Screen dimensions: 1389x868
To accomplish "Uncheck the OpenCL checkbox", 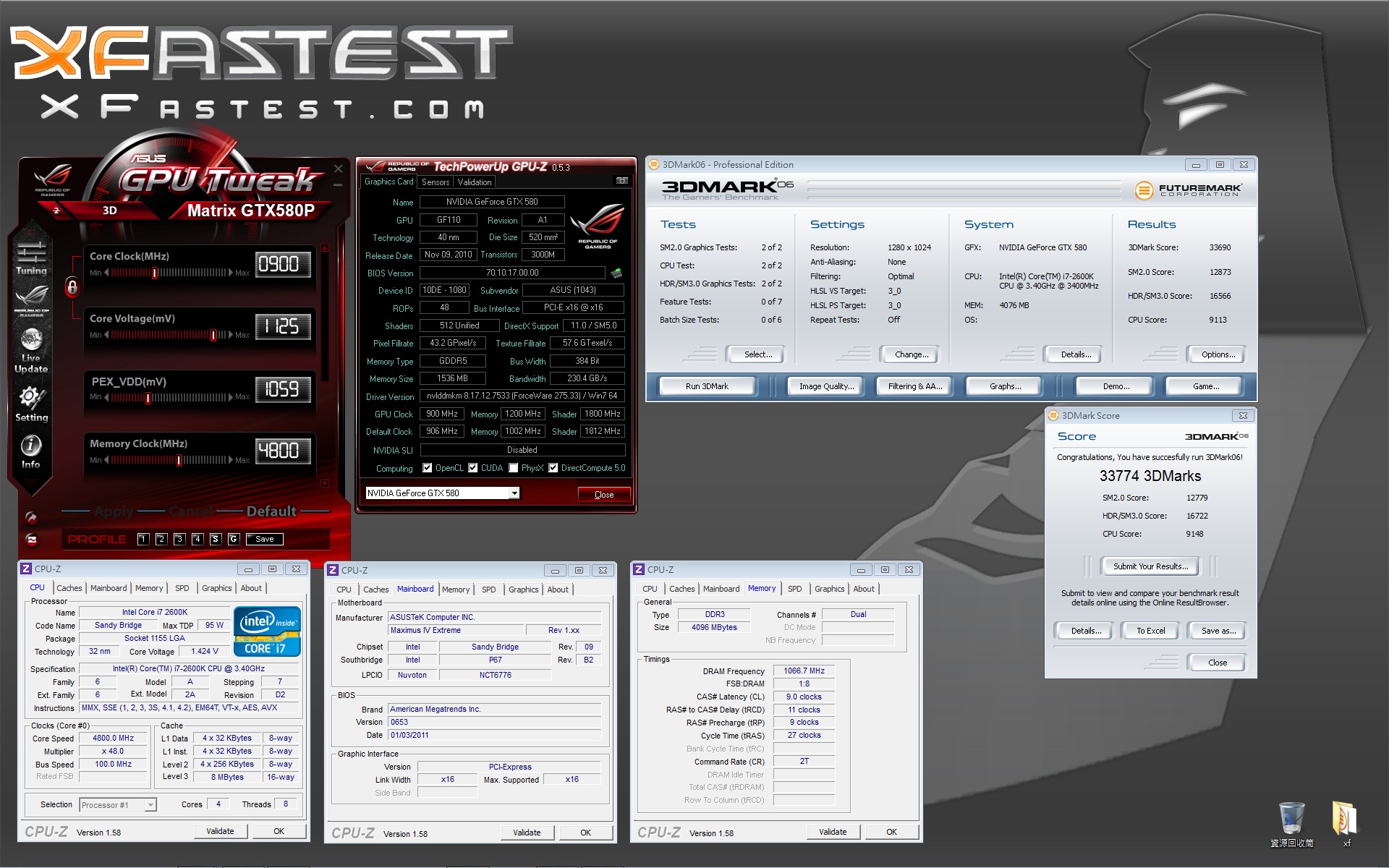I will (428, 468).
